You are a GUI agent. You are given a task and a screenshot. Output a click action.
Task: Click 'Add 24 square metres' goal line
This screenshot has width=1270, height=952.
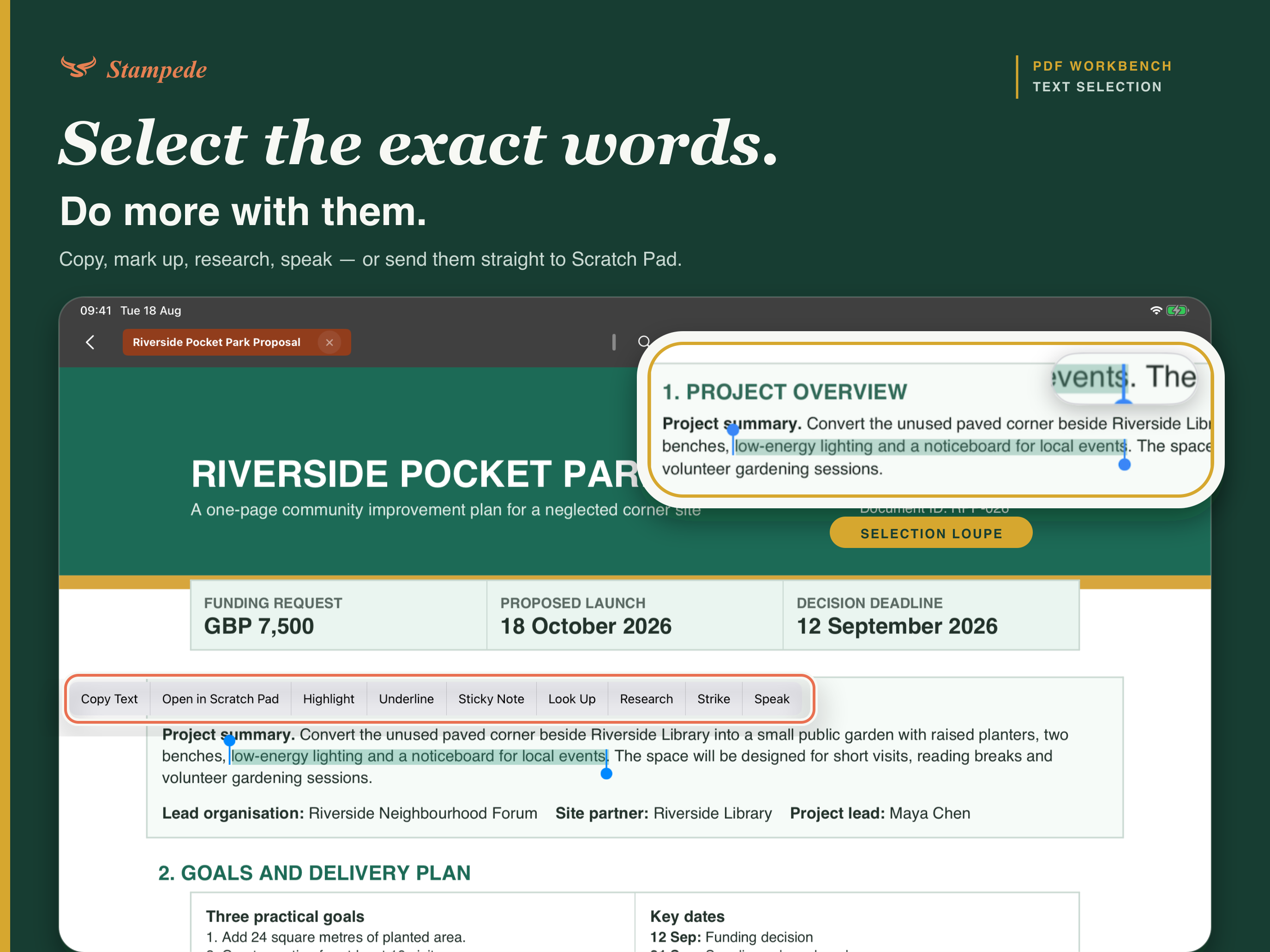point(336,937)
